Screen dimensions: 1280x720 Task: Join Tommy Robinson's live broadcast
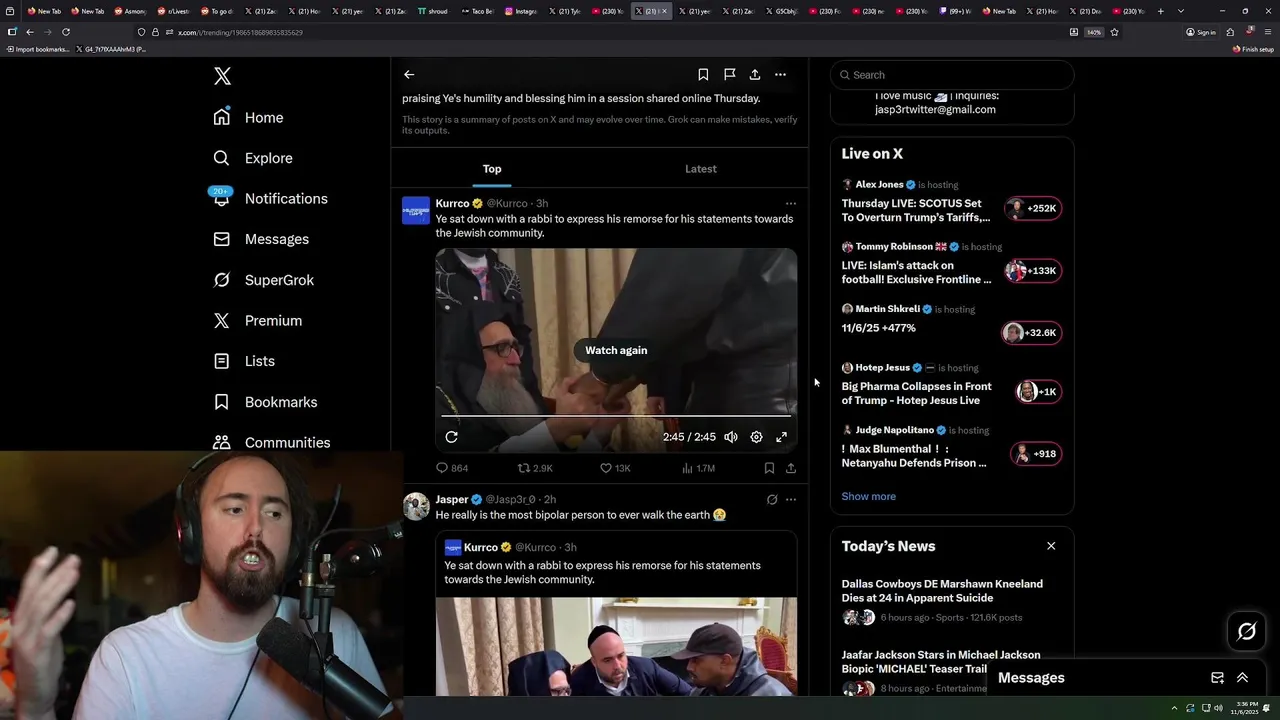[1032, 271]
